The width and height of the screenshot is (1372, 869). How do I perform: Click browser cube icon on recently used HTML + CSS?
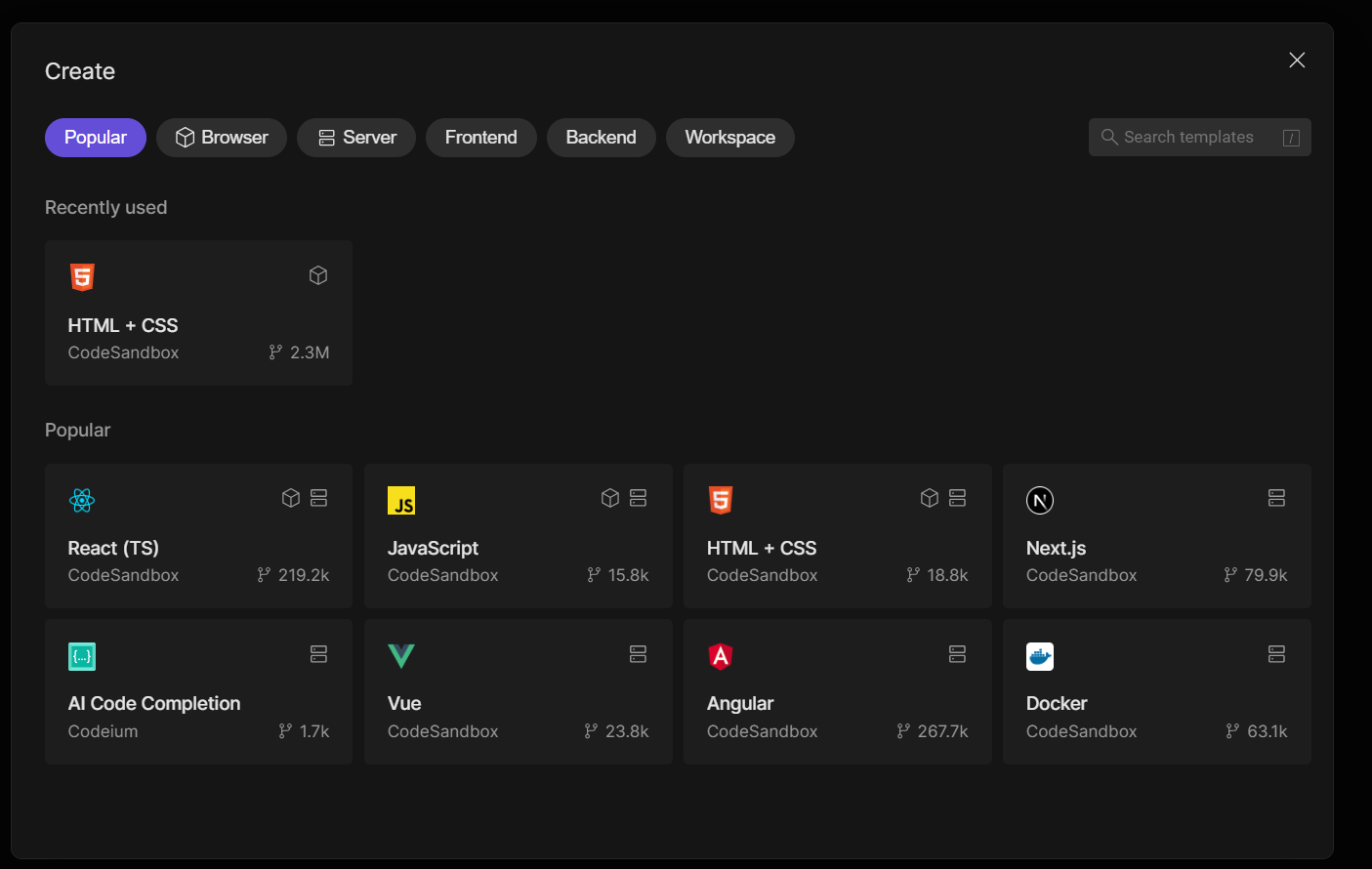click(x=318, y=275)
